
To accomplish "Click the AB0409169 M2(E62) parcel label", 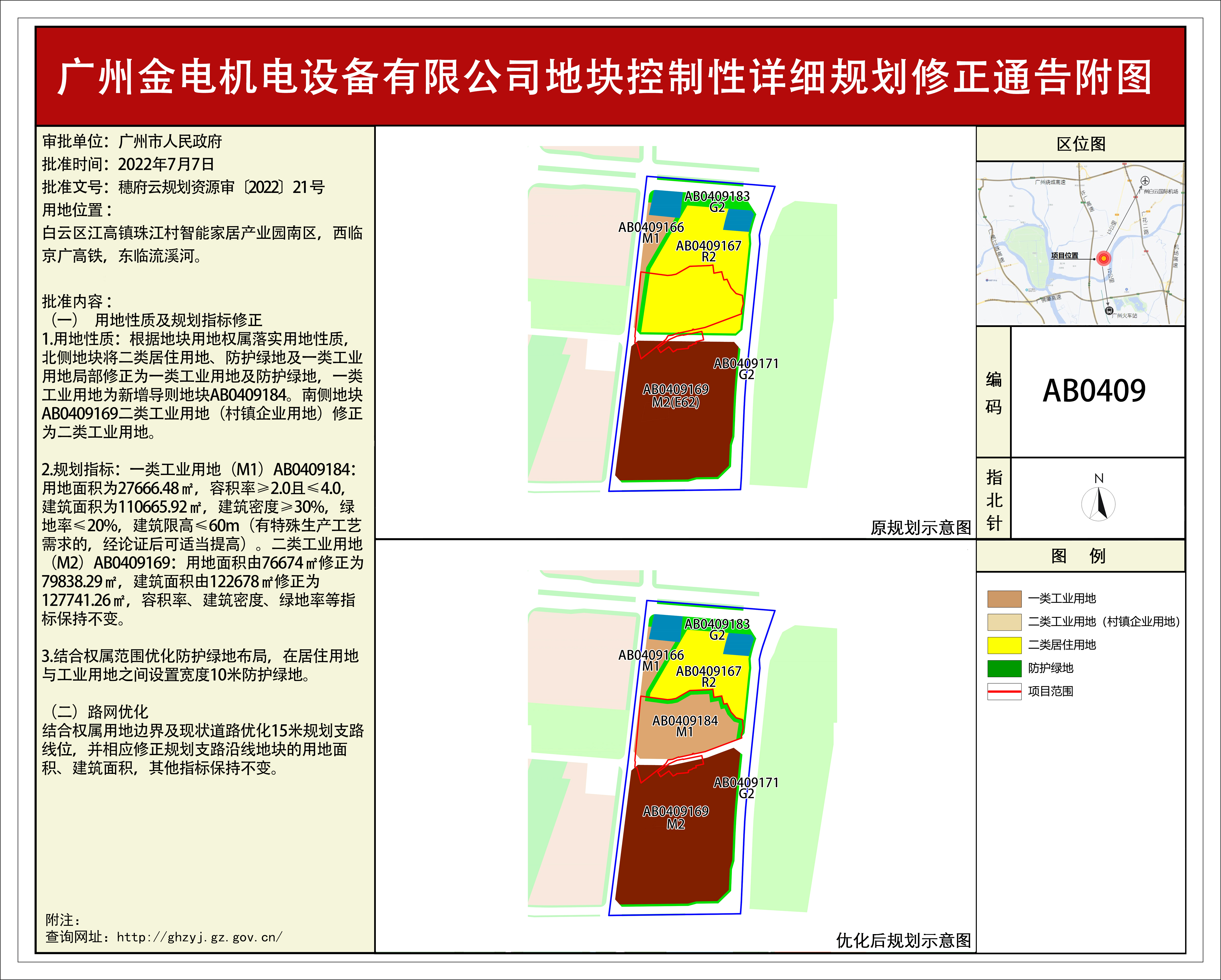I will 676,396.
